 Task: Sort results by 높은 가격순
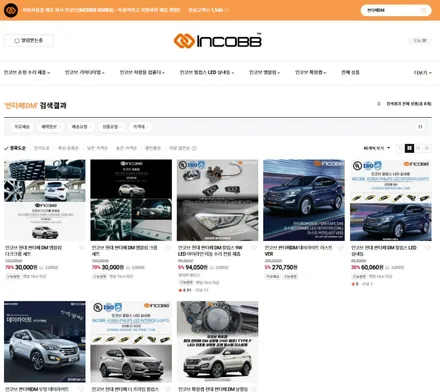[x=126, y=148]
